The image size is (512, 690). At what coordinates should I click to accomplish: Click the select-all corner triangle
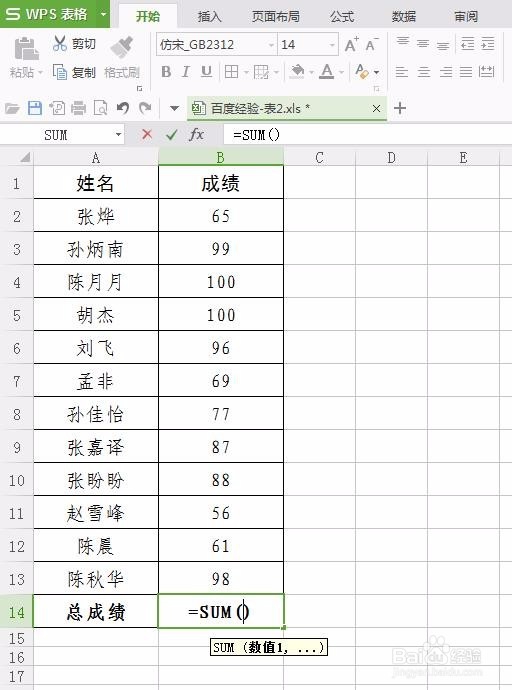(x=25, y=157)
